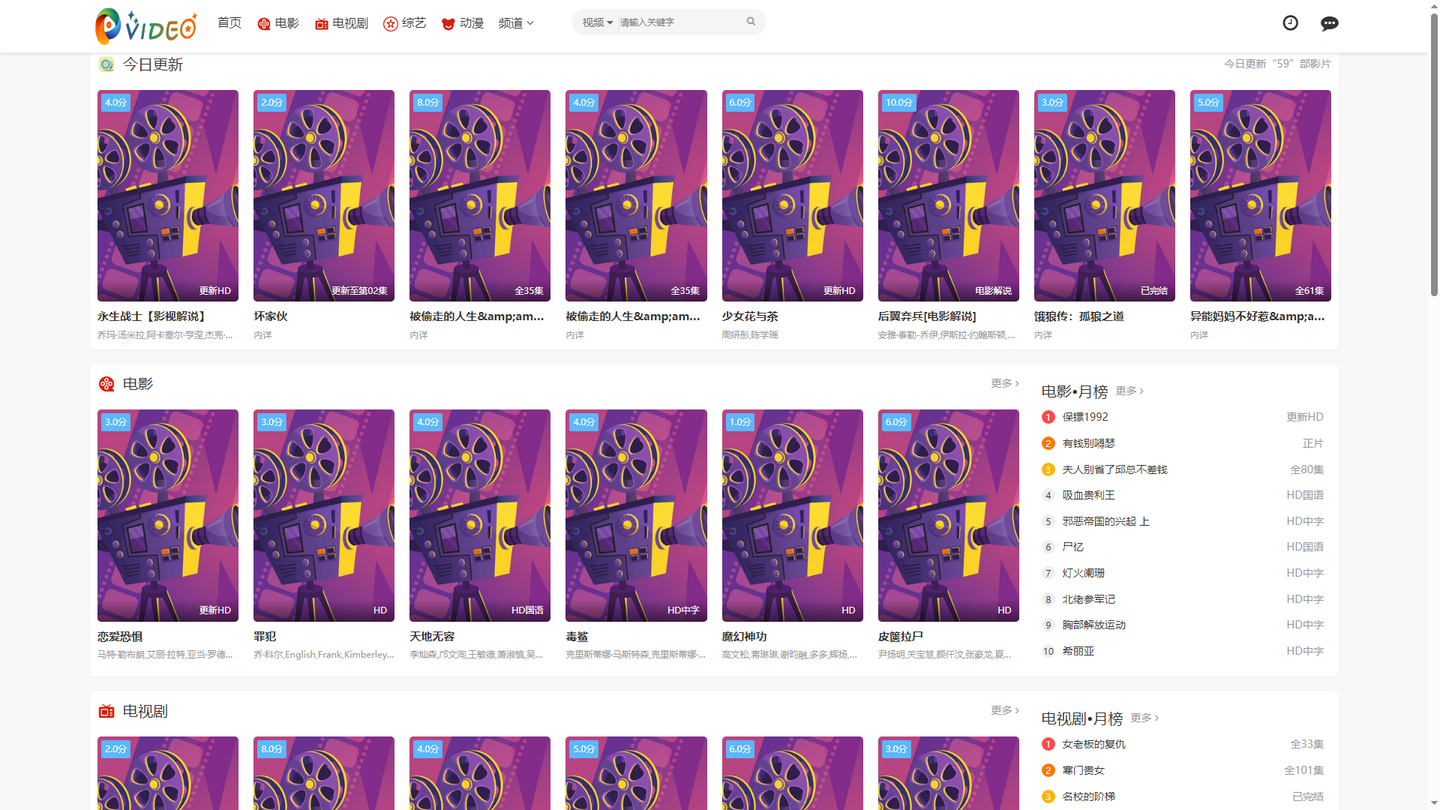This screenshot has width=1440, height=810.
Task: Go to the 电影 nav item
Action: [278, 23]
